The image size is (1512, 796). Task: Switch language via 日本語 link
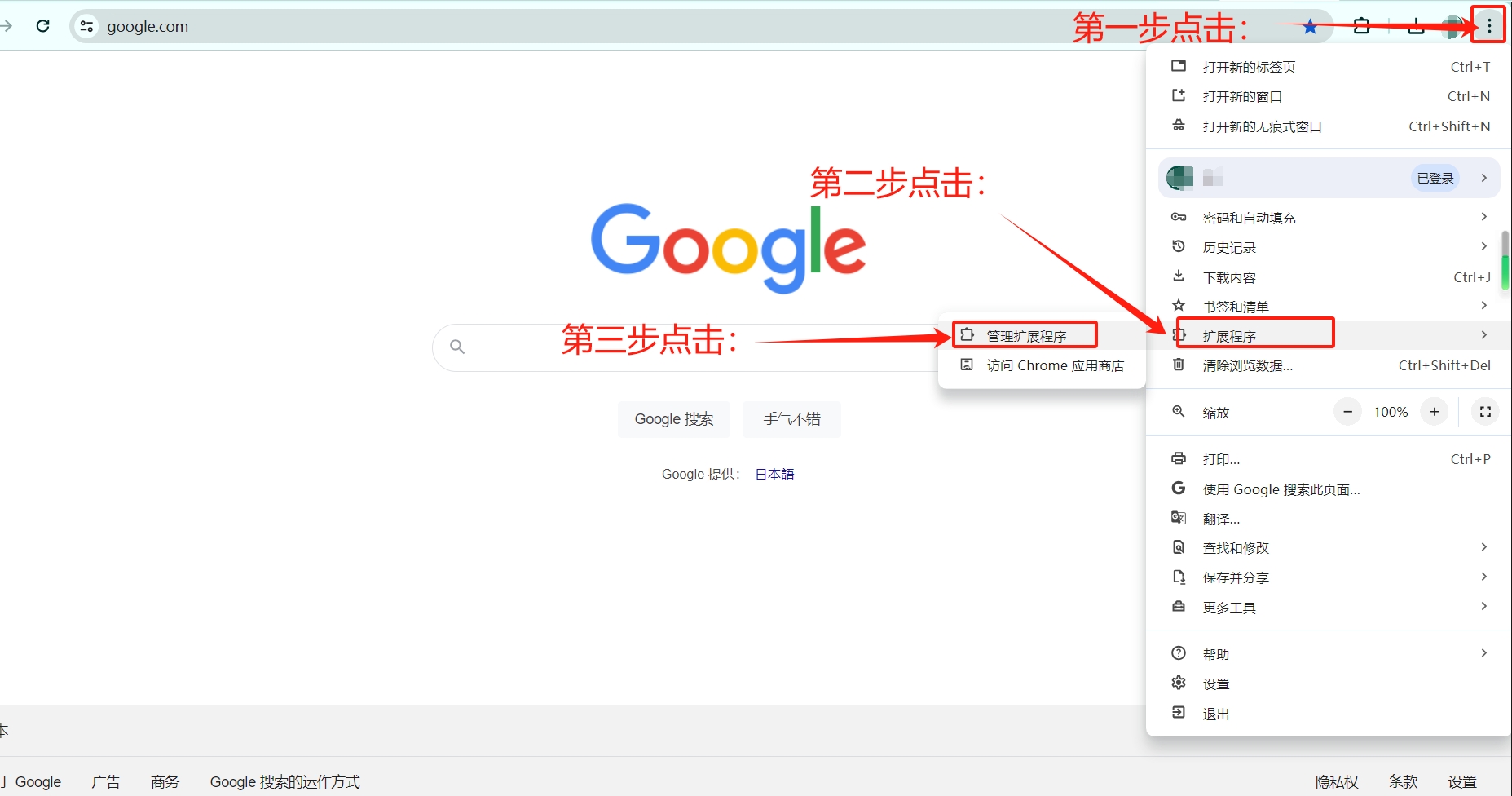click(774, 474)
